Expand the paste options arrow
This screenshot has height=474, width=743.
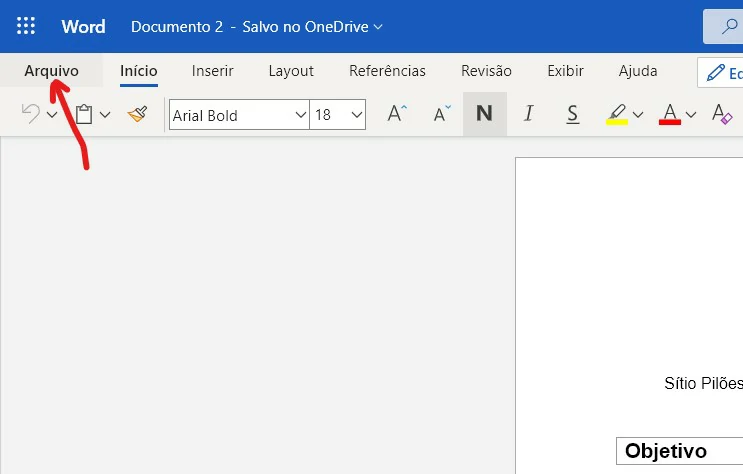[105, 114]
